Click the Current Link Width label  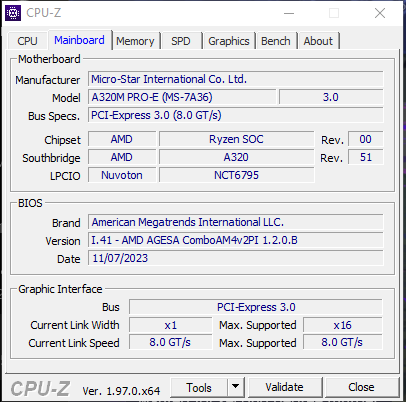pyautogui.click(x=75, y=325)
